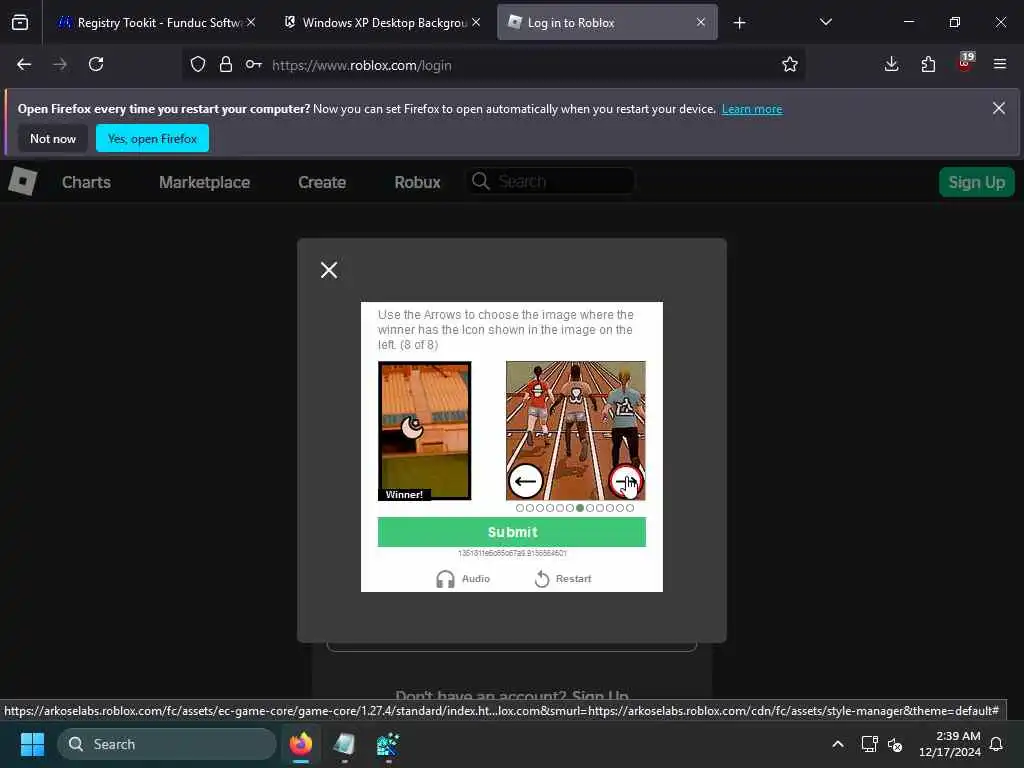Screen dimensions: 1024x768
Task: Restart the captcha challenge
Action: 563,579
